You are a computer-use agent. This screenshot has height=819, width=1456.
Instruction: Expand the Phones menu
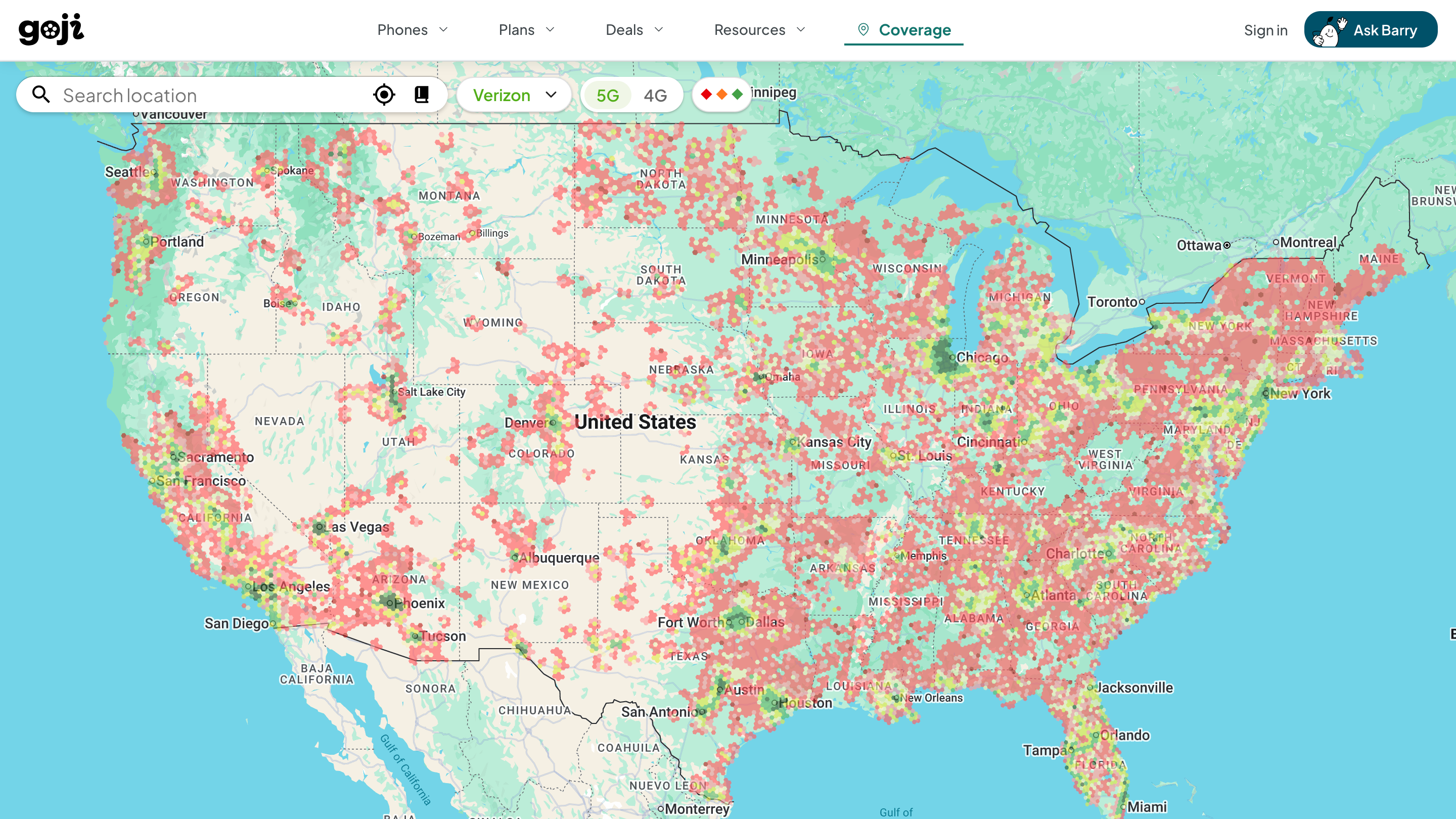[x=413, y=30]
